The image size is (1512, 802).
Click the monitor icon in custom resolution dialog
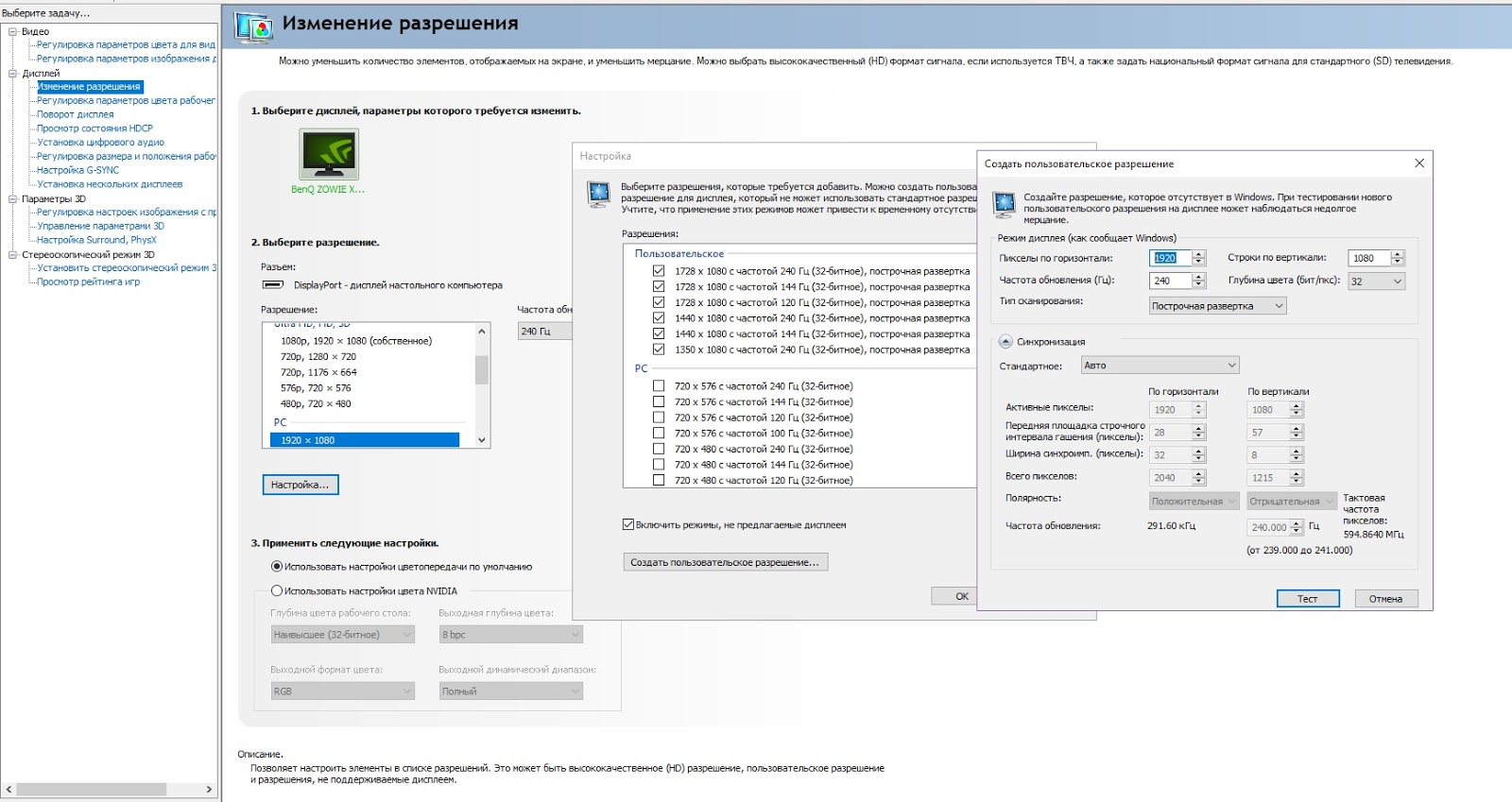[1003, 203]
